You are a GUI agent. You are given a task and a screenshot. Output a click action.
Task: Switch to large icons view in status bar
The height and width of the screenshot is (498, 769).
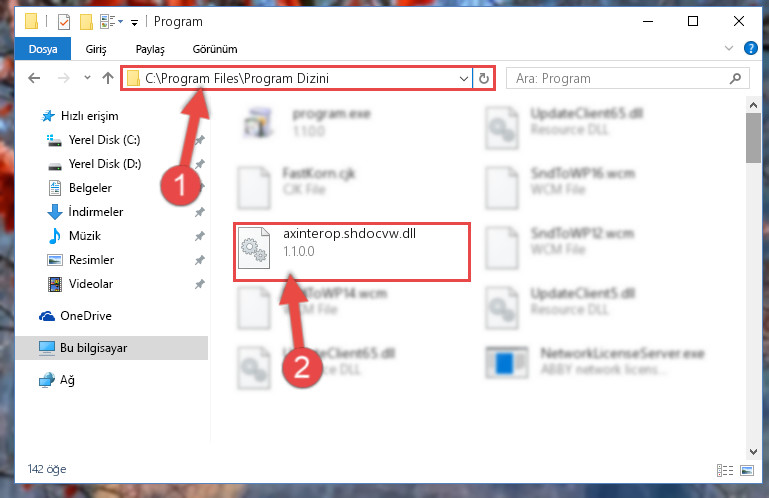click(746, 471)
